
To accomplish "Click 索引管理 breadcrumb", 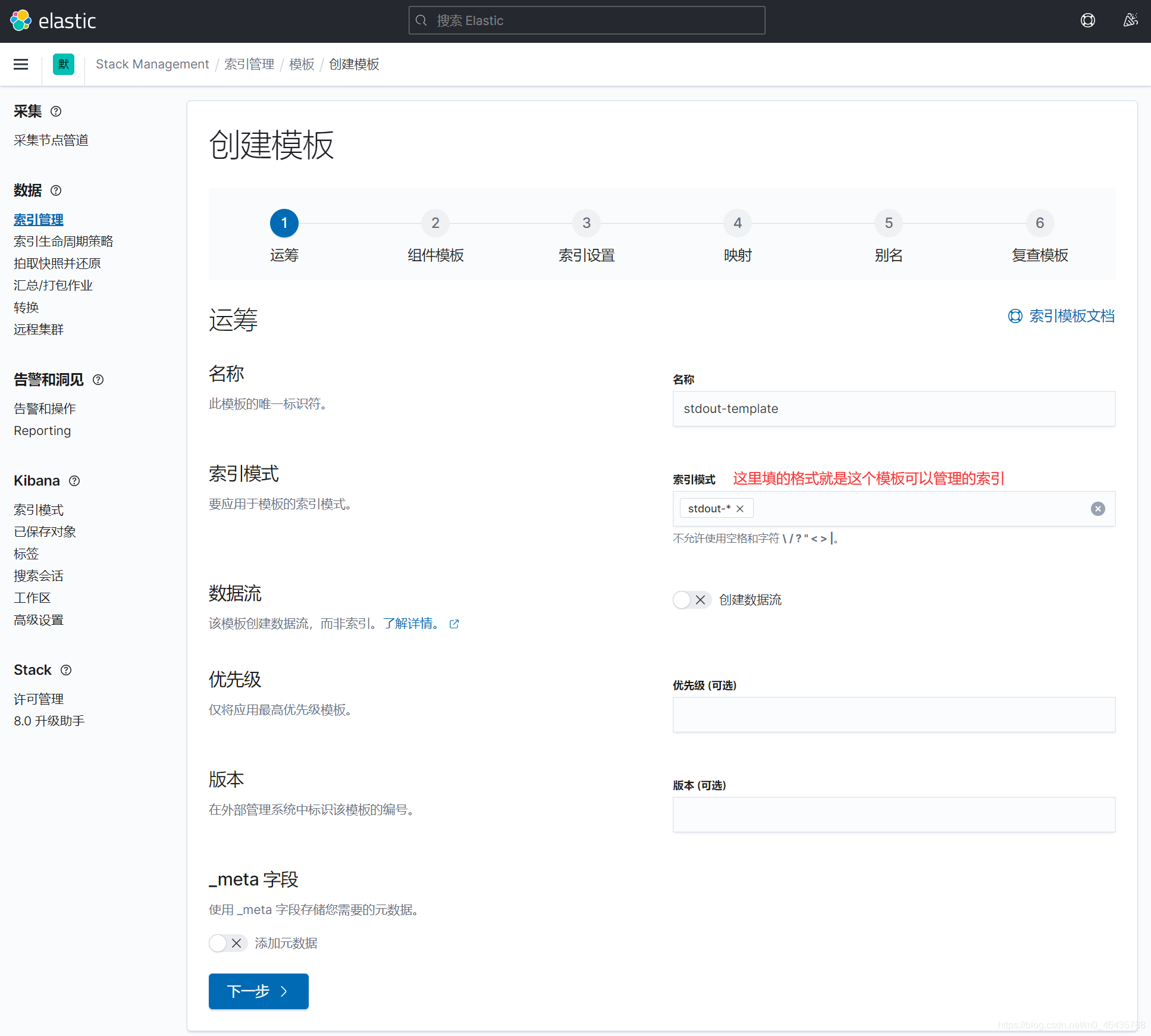I will (x=249, y=64).
